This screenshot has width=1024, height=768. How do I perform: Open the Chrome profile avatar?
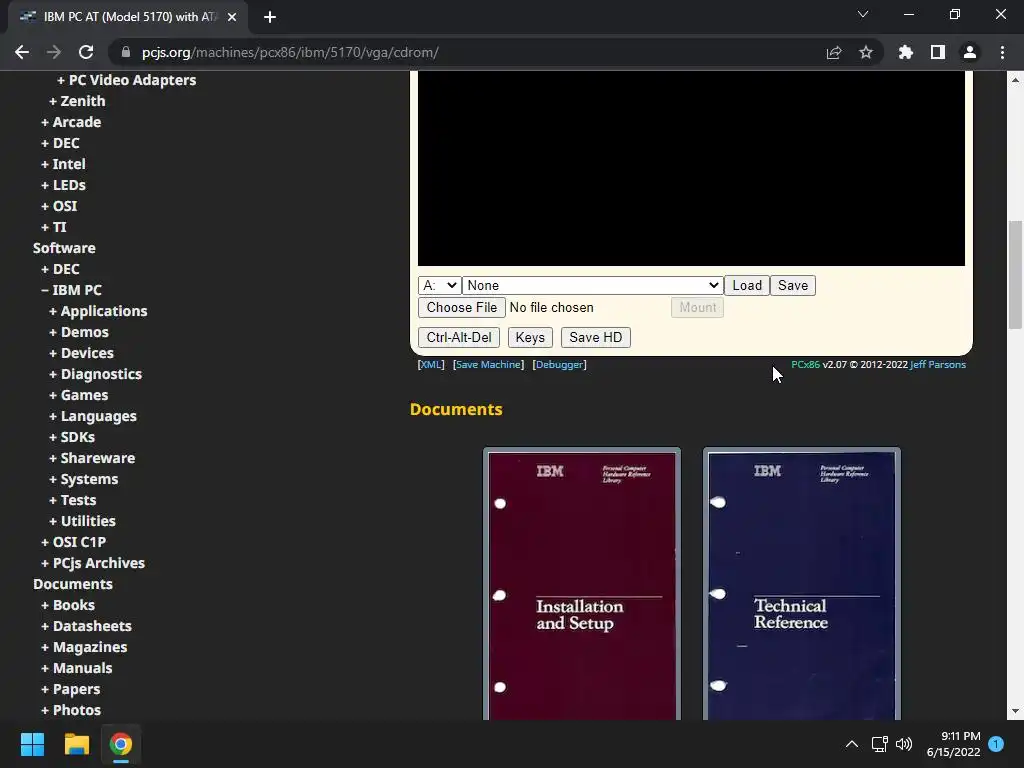970,52
